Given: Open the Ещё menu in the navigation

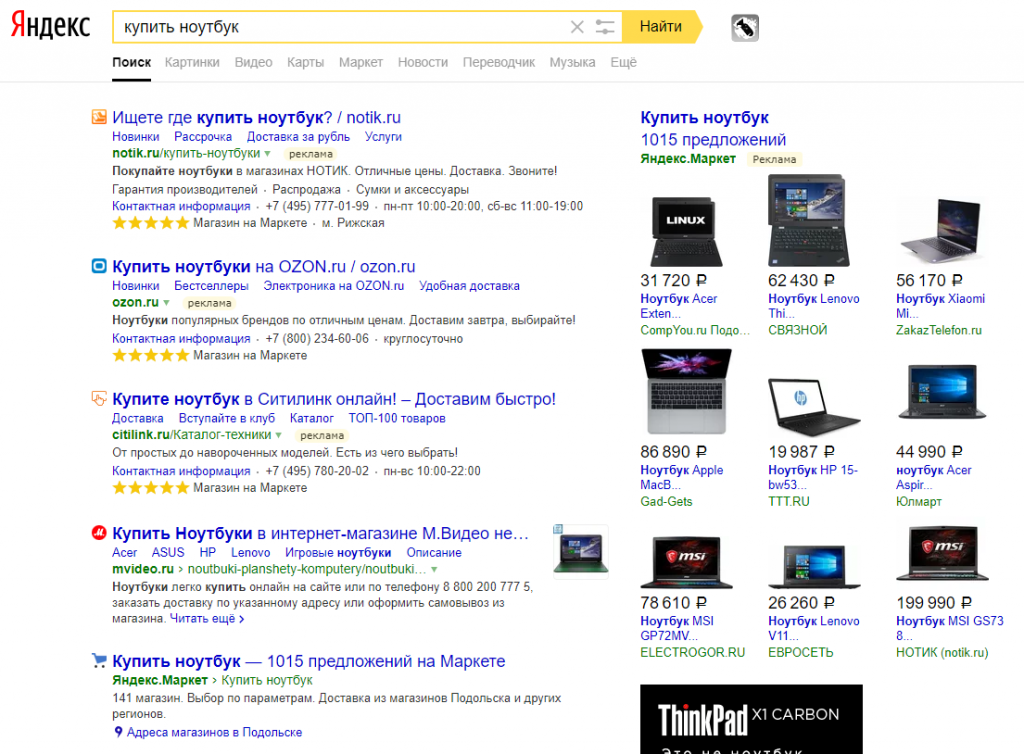Looking at the screenshot, I should click(x=623, y=62).
